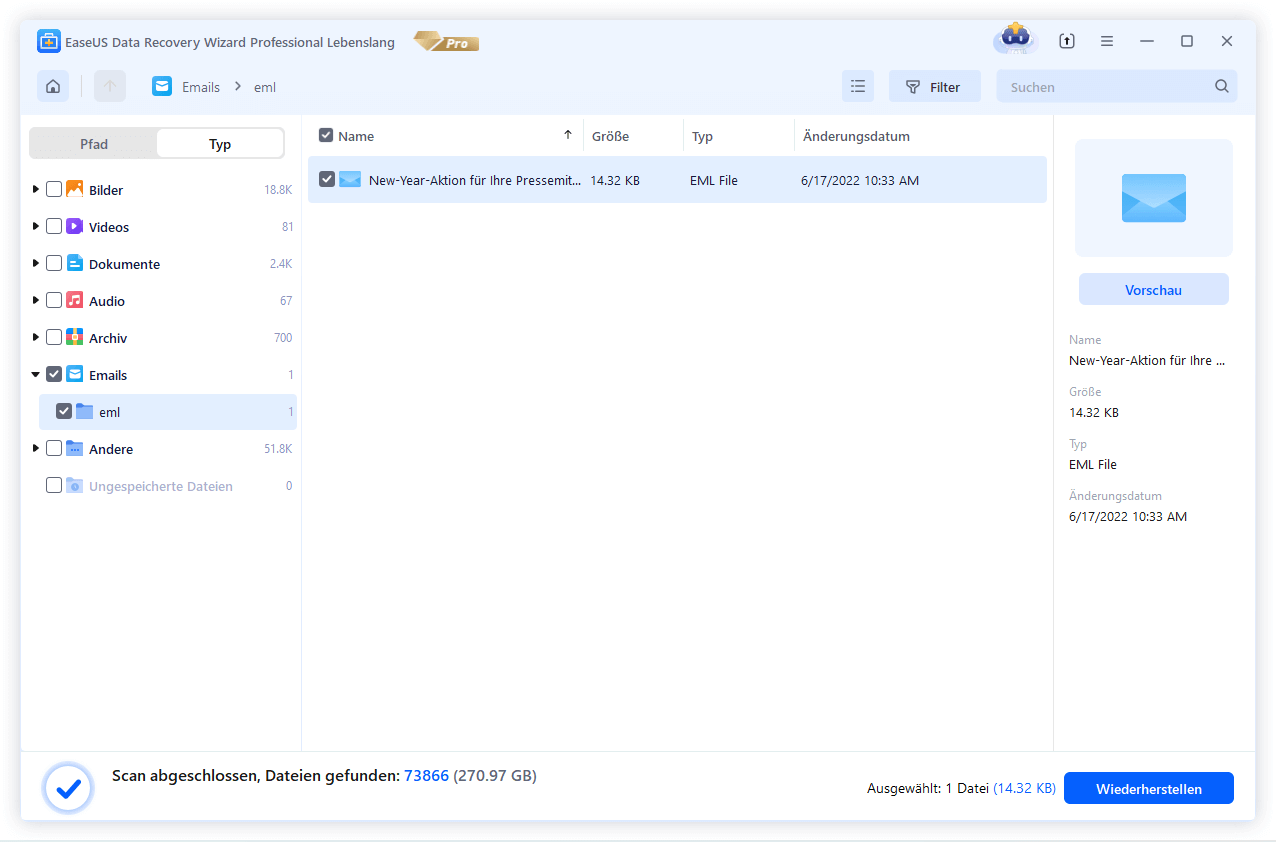The image size is (1276, 842).
Task: Click into the Suchen search field
Action: [1105, 87]
